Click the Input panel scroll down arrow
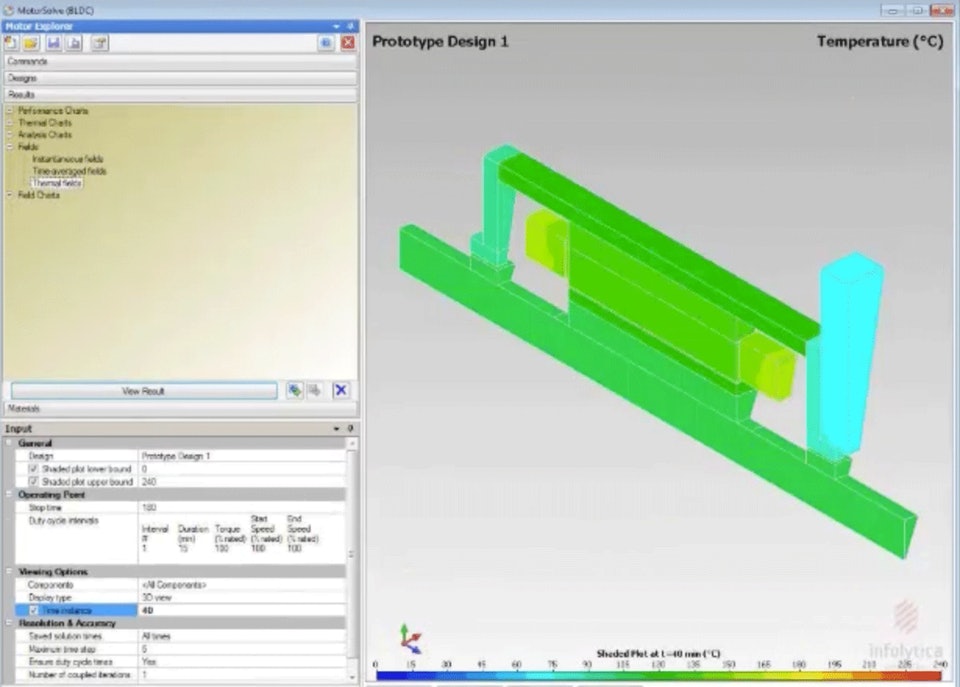Image resolution: width=960 pixels, height=687 pixels. point(352,677)
